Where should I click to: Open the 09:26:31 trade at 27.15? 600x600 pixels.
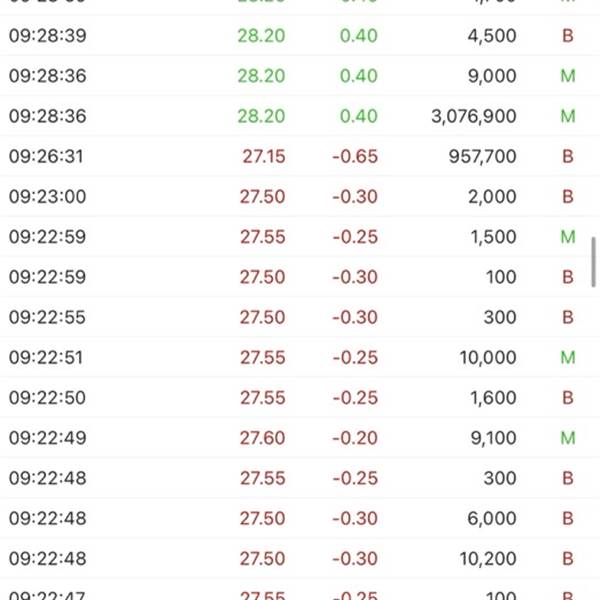point(300,156)
